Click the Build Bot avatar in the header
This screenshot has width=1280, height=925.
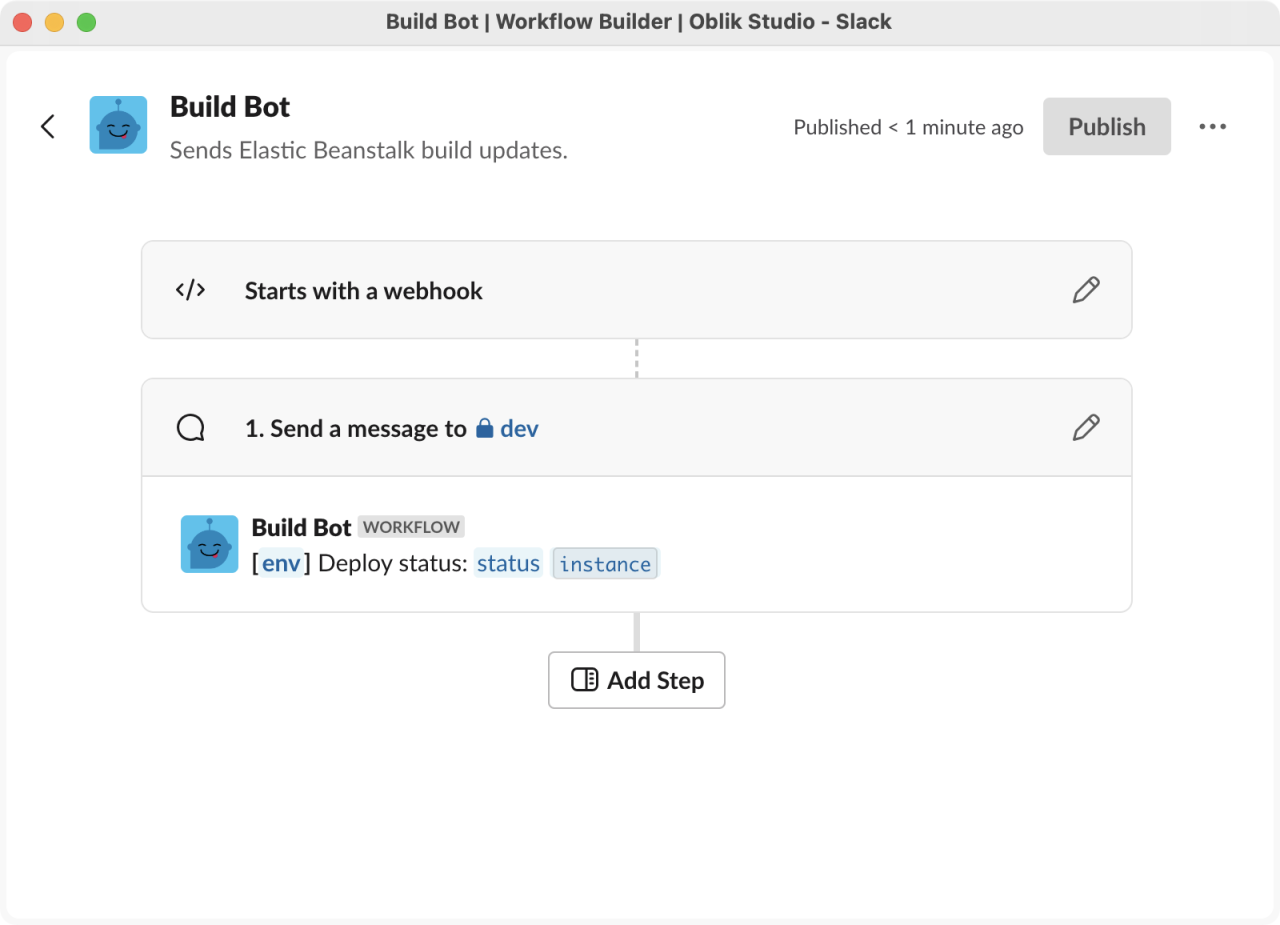118,125
